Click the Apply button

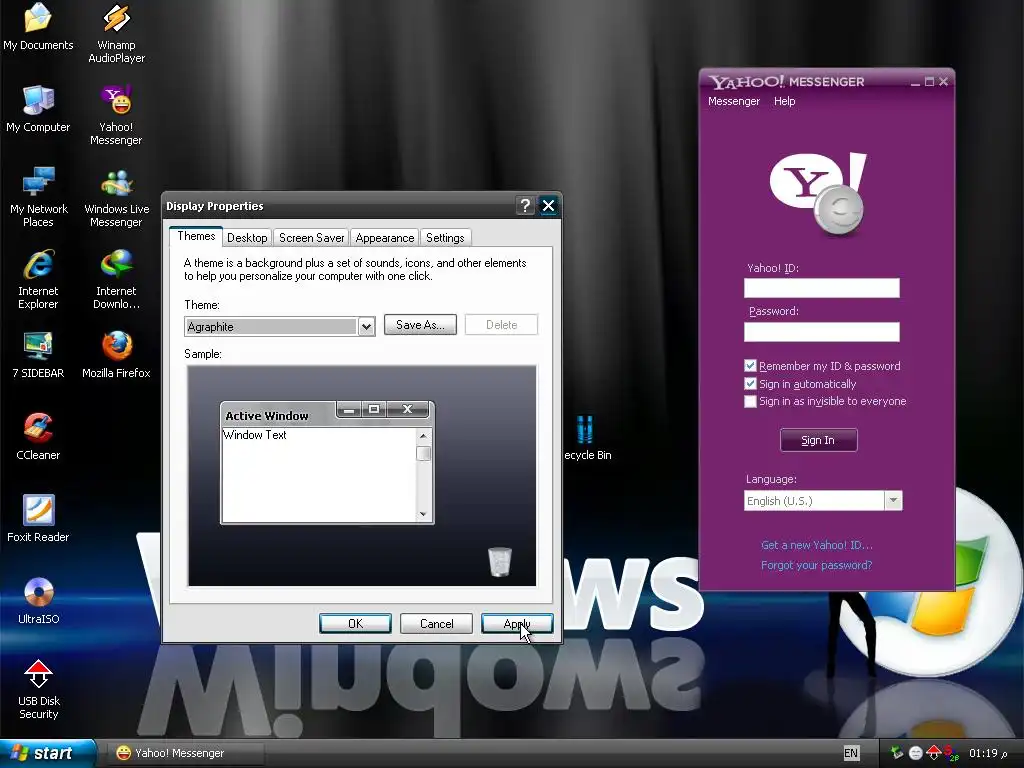click(517, 624)
